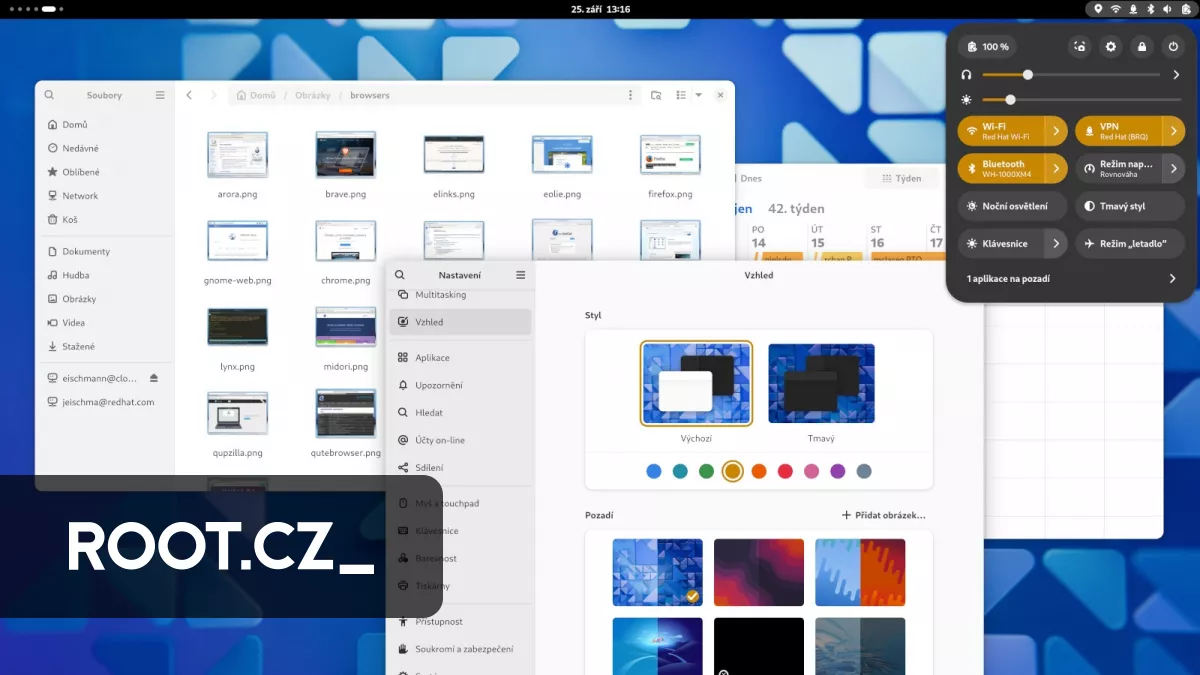Toggle Režim „letadlo“
This screenshot has width=1200, height=675.
(1130, 243)
